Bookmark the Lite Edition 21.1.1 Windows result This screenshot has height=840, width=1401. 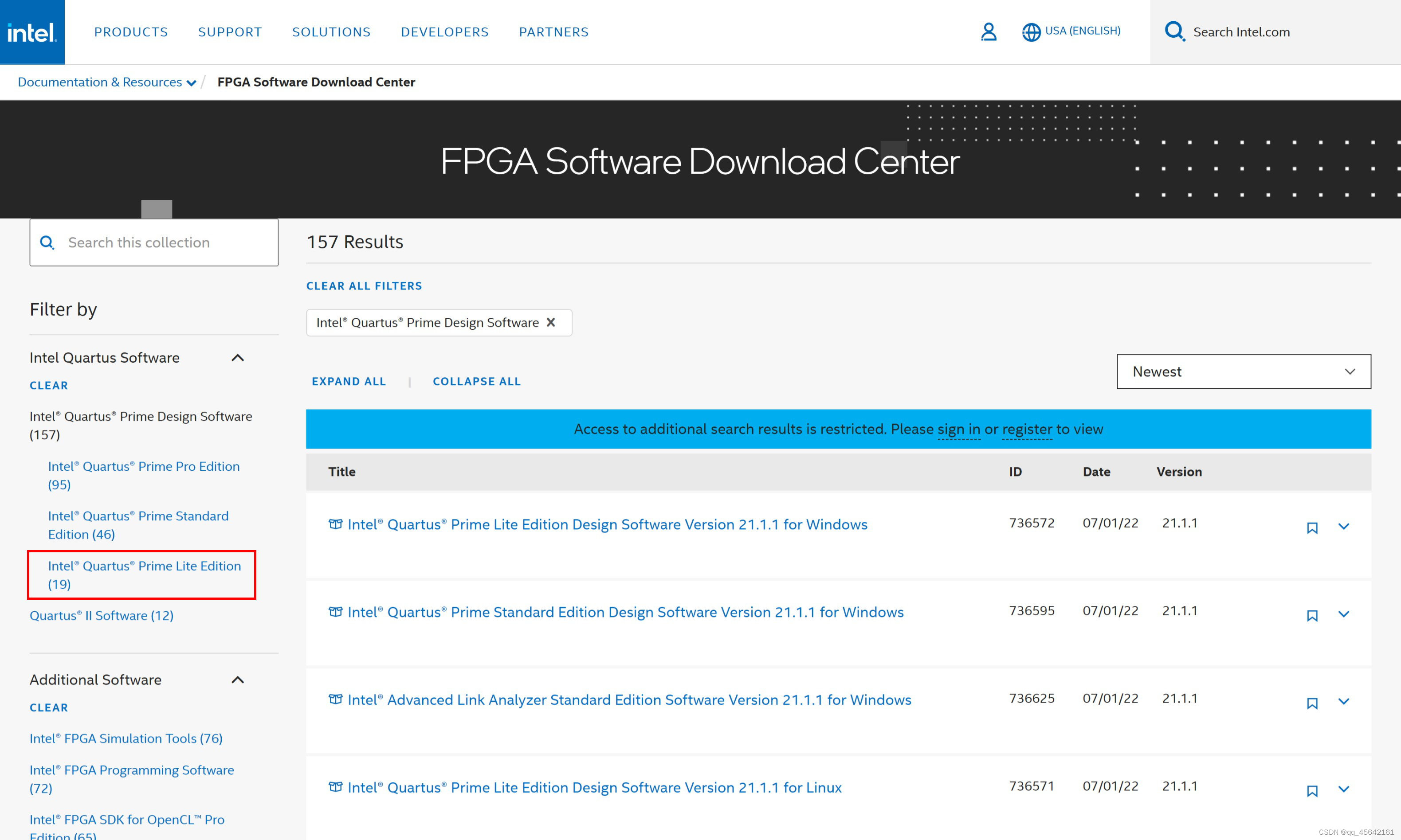tap(1311, 527)
